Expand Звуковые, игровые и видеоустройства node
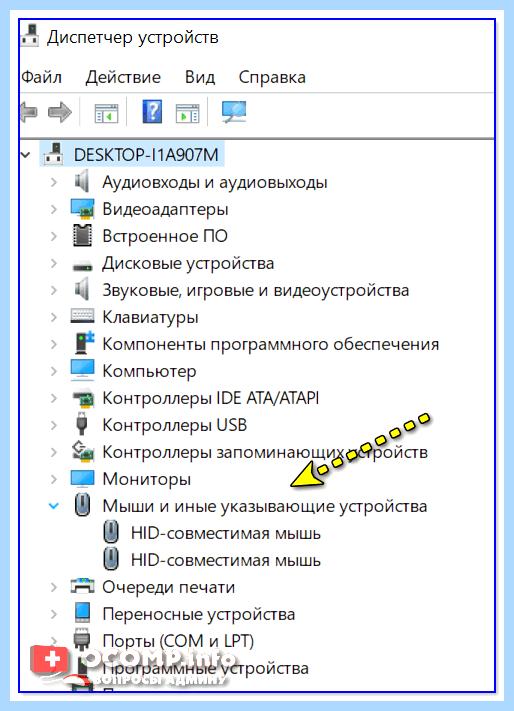 coord(53,290)
